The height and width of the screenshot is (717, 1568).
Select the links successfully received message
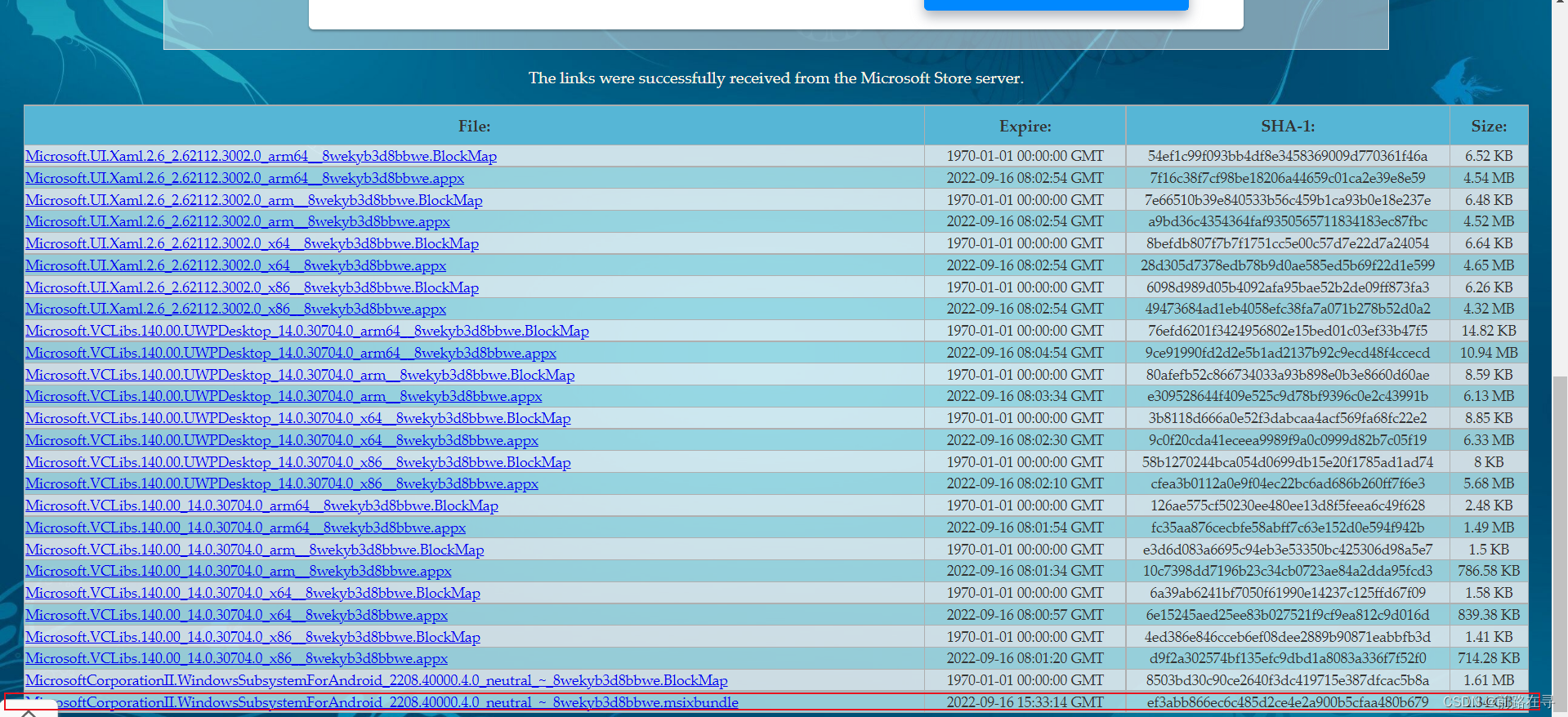point(775,78)
